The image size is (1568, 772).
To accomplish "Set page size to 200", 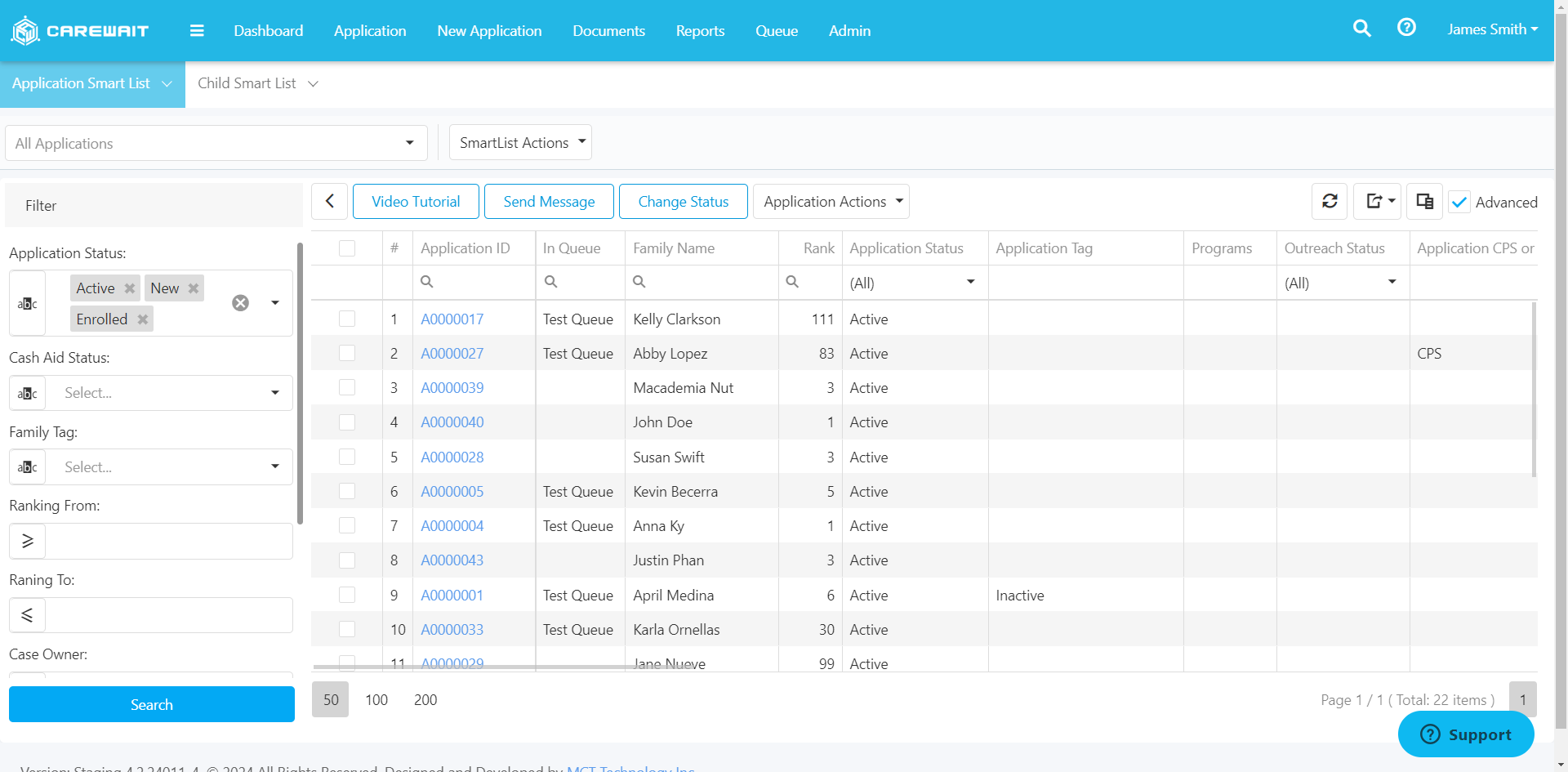I will (x=425, y=699).
